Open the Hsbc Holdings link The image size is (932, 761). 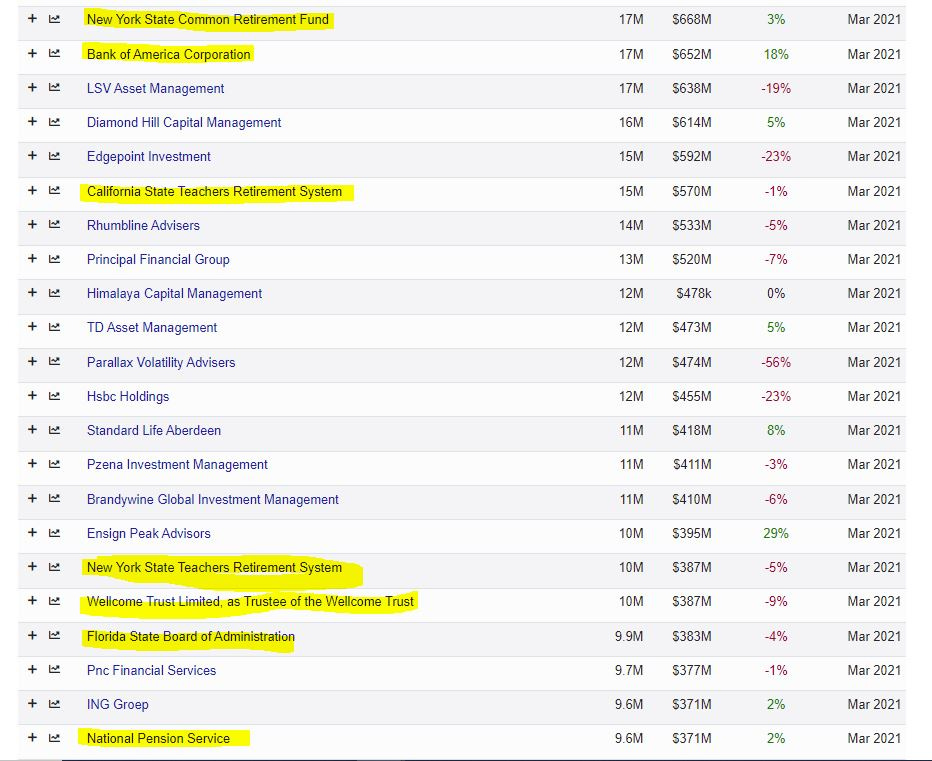(128, 397)
